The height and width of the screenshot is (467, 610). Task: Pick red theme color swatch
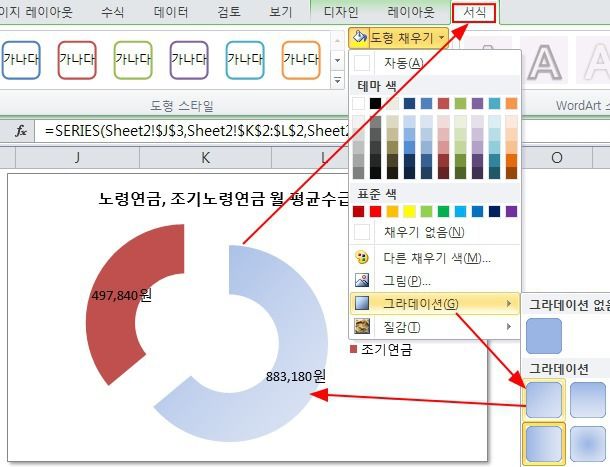443,104
